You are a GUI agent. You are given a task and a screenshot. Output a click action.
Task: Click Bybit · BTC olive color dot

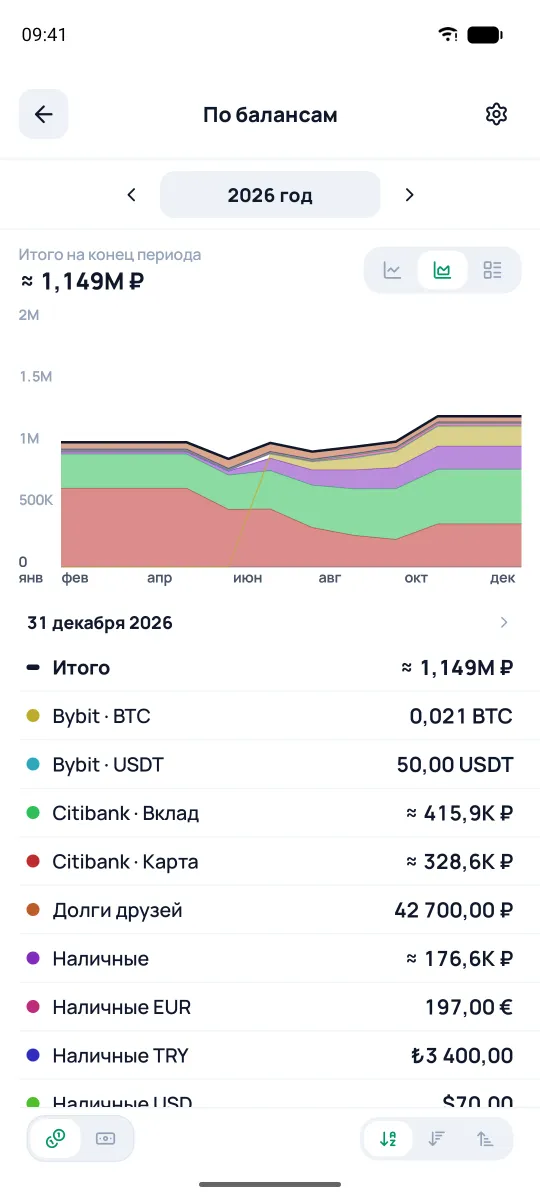(33, 716)
